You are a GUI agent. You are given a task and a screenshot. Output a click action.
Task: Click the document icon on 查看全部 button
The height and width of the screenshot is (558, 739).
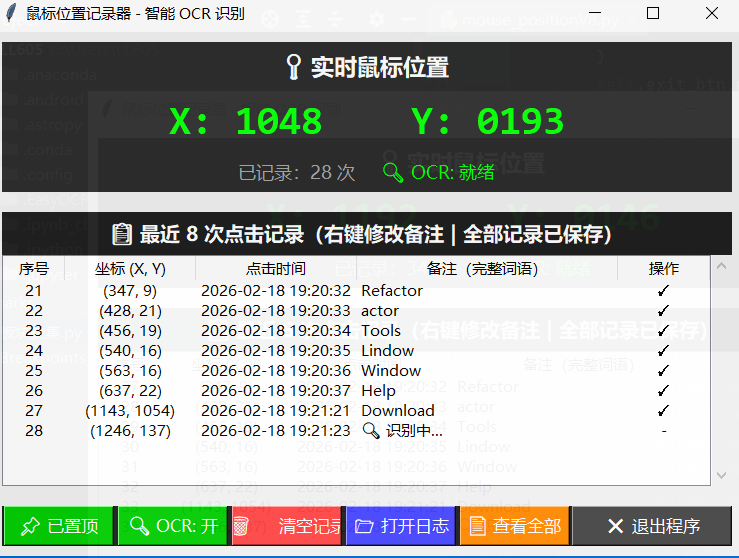(x=478, y=526)
